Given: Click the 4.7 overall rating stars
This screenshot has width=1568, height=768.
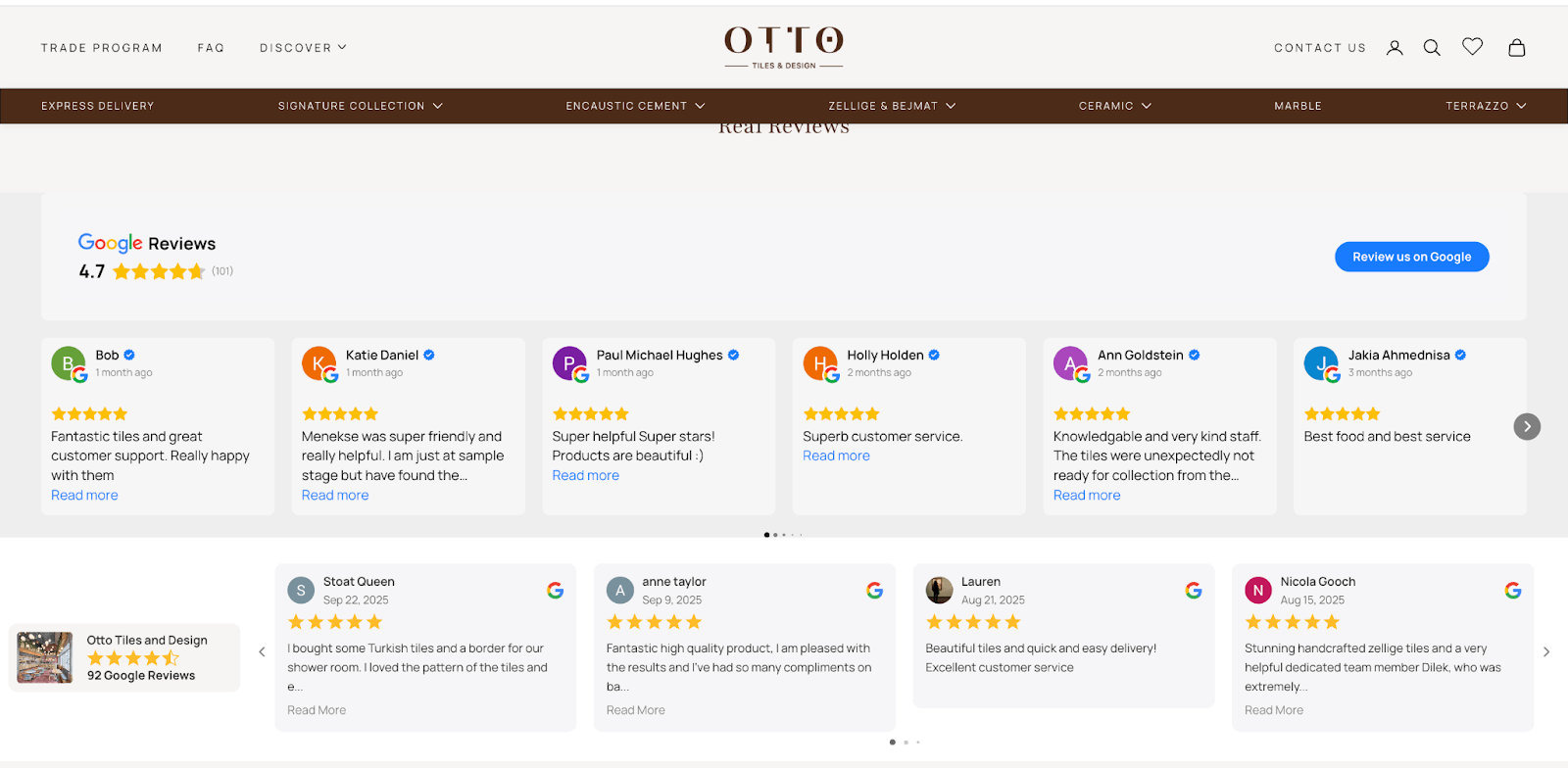Looking at the screenshot, I should click(159, 271).
